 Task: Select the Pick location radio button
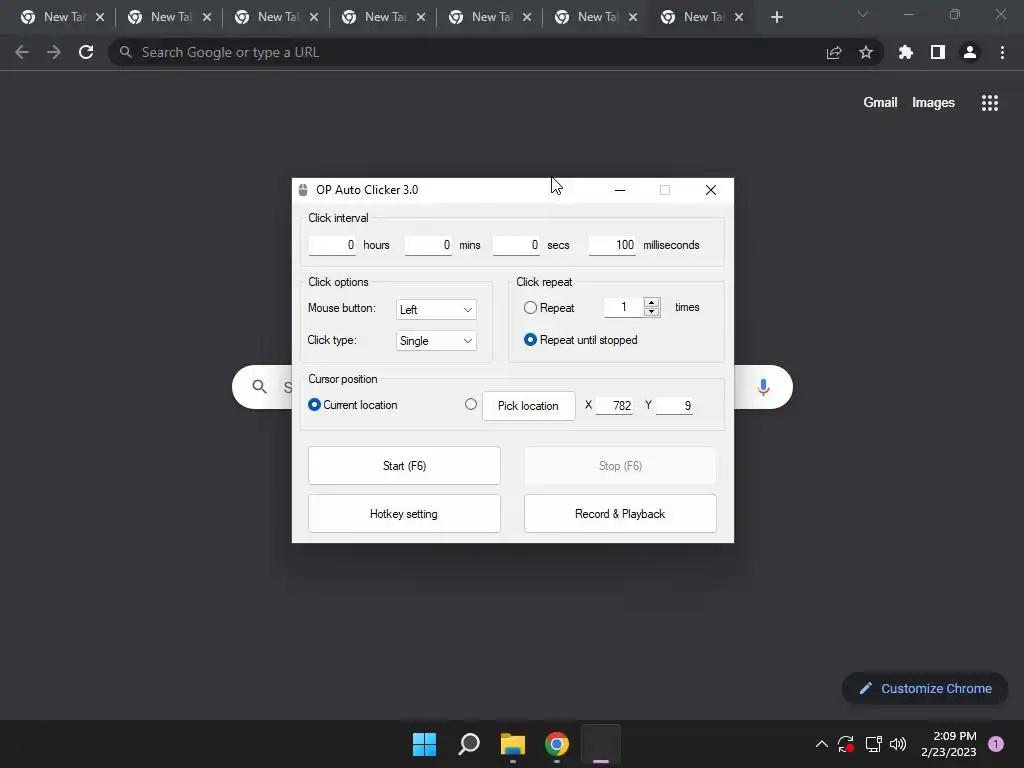pyautogui.click(x=471, y=404)
